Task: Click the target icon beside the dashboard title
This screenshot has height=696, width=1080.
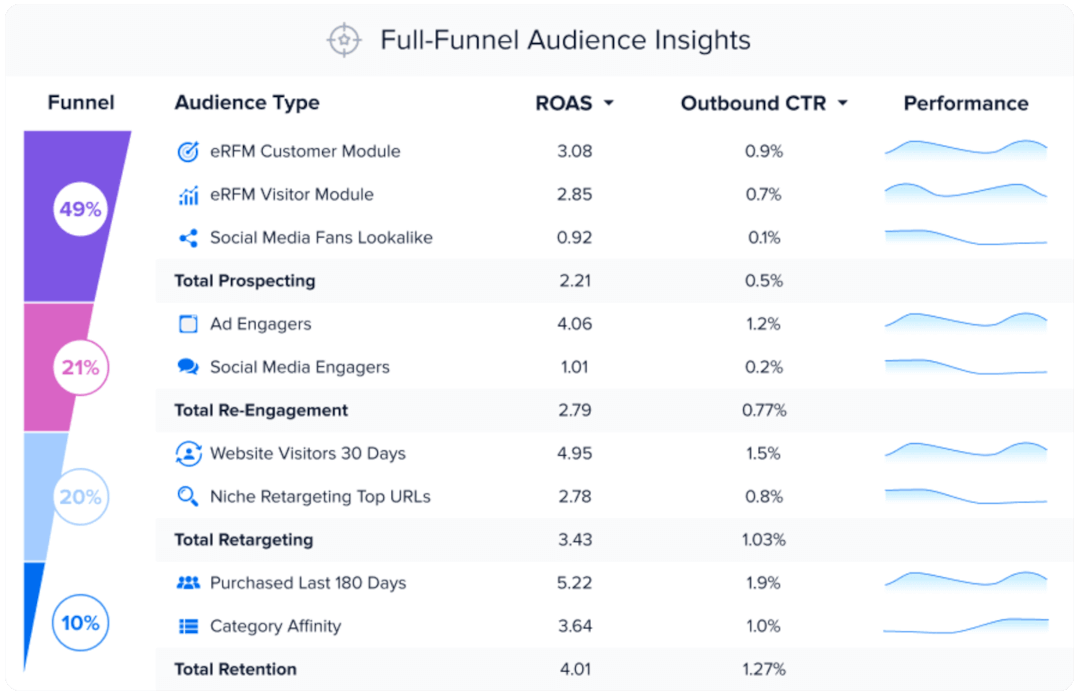Action: (x=343, y=40)
